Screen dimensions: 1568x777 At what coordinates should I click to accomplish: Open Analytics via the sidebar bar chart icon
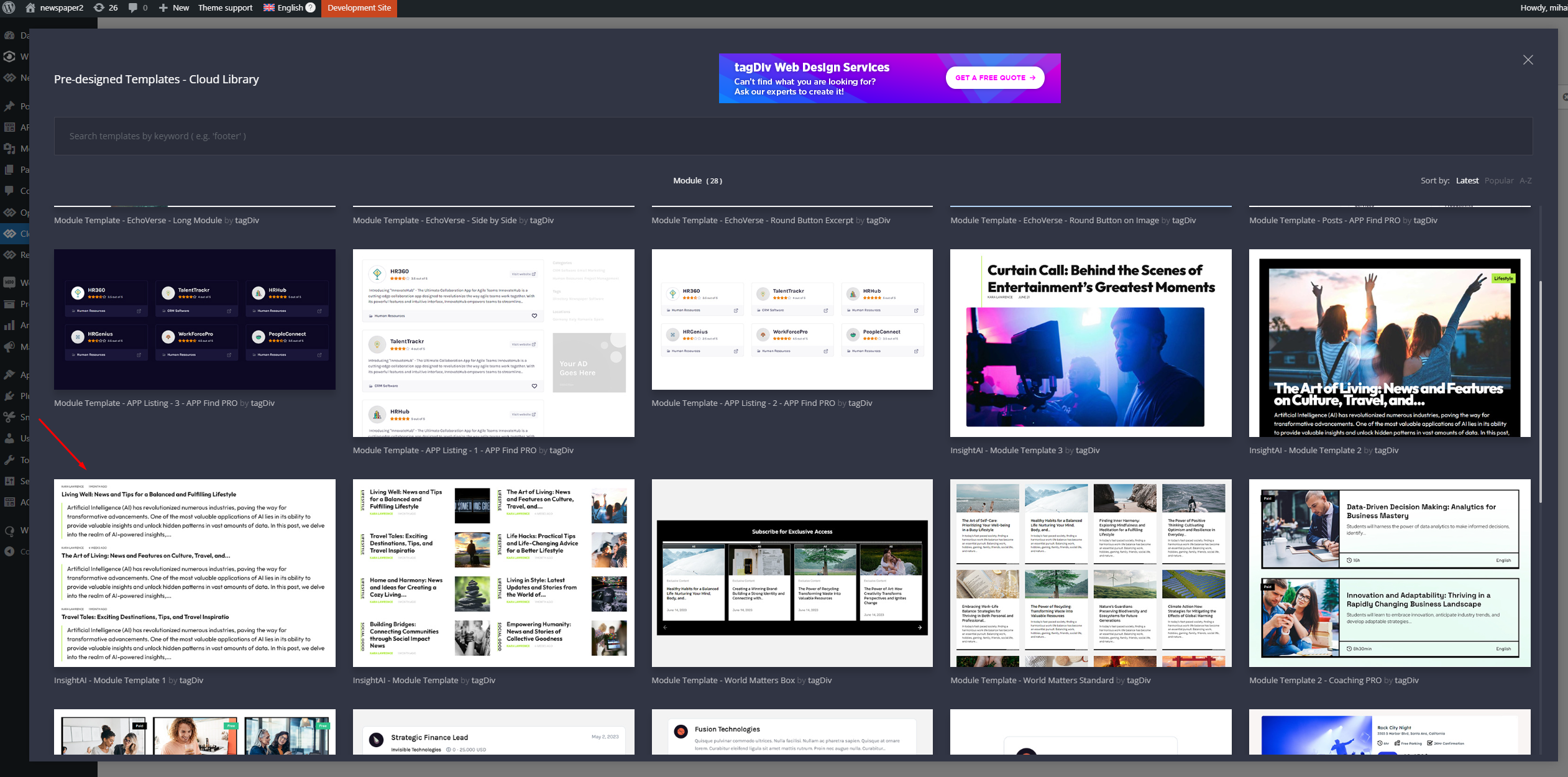(x=9, y=325)
